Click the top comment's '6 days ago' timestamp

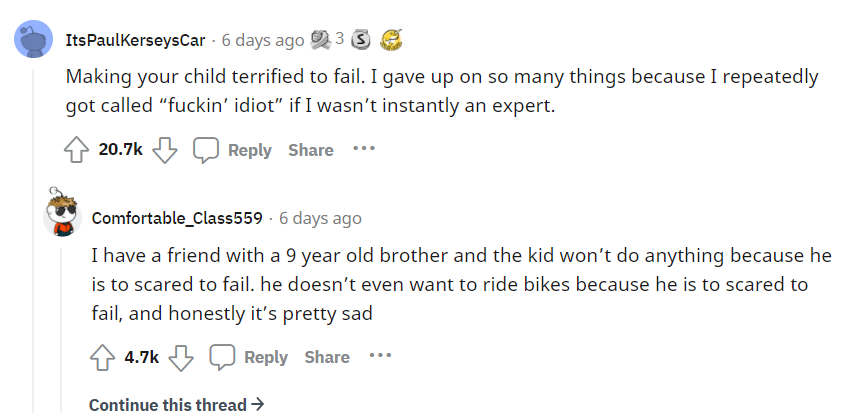[262, 41]
